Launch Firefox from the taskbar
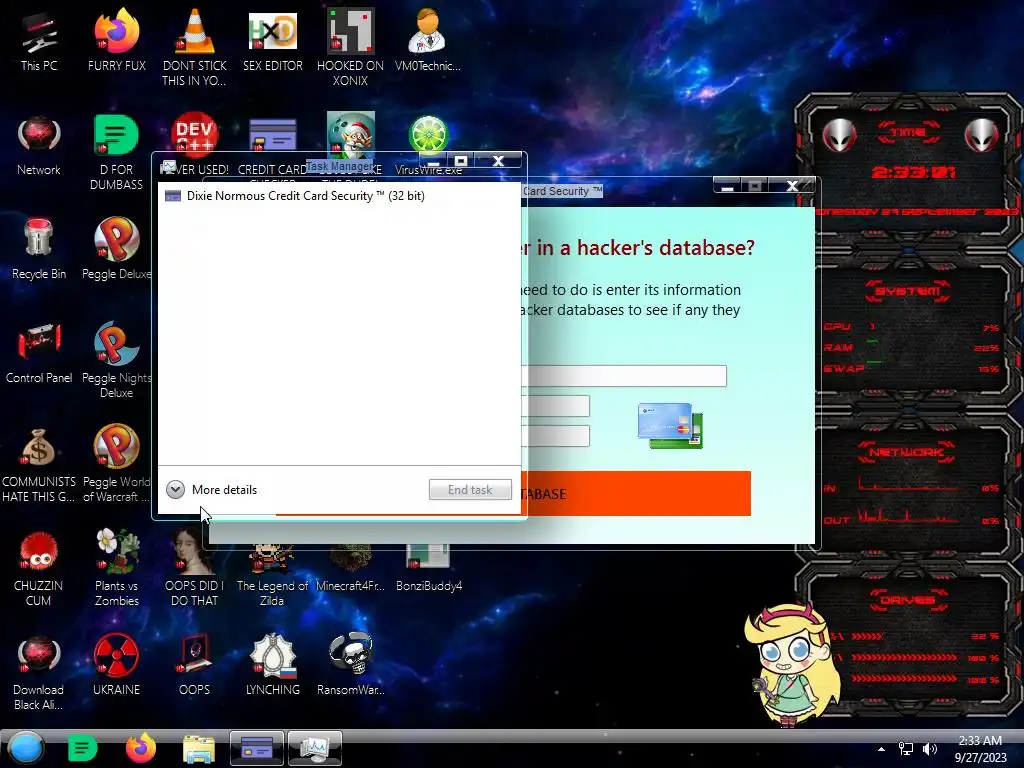This screenshot has height=768, width=1024. pyautogui.click(x=140, y=748)
